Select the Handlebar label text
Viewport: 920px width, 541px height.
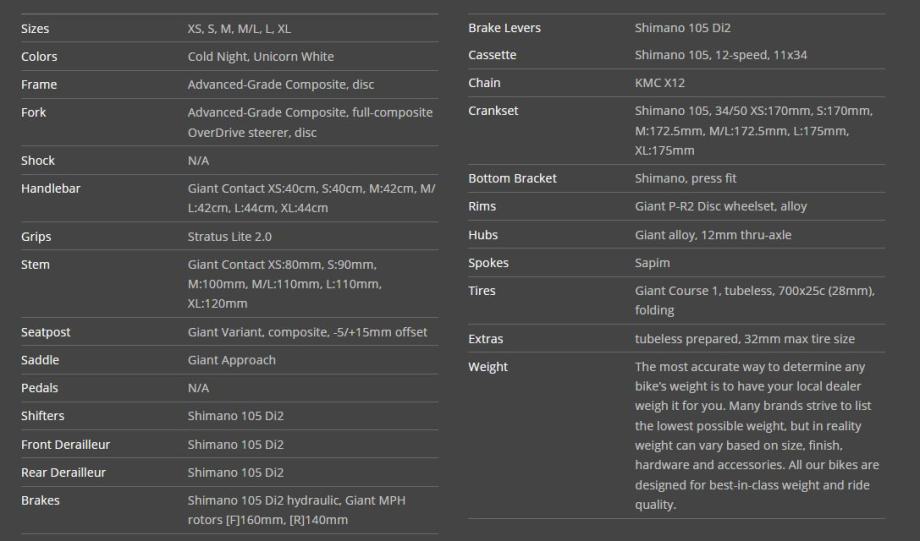[x=50, y=188]
